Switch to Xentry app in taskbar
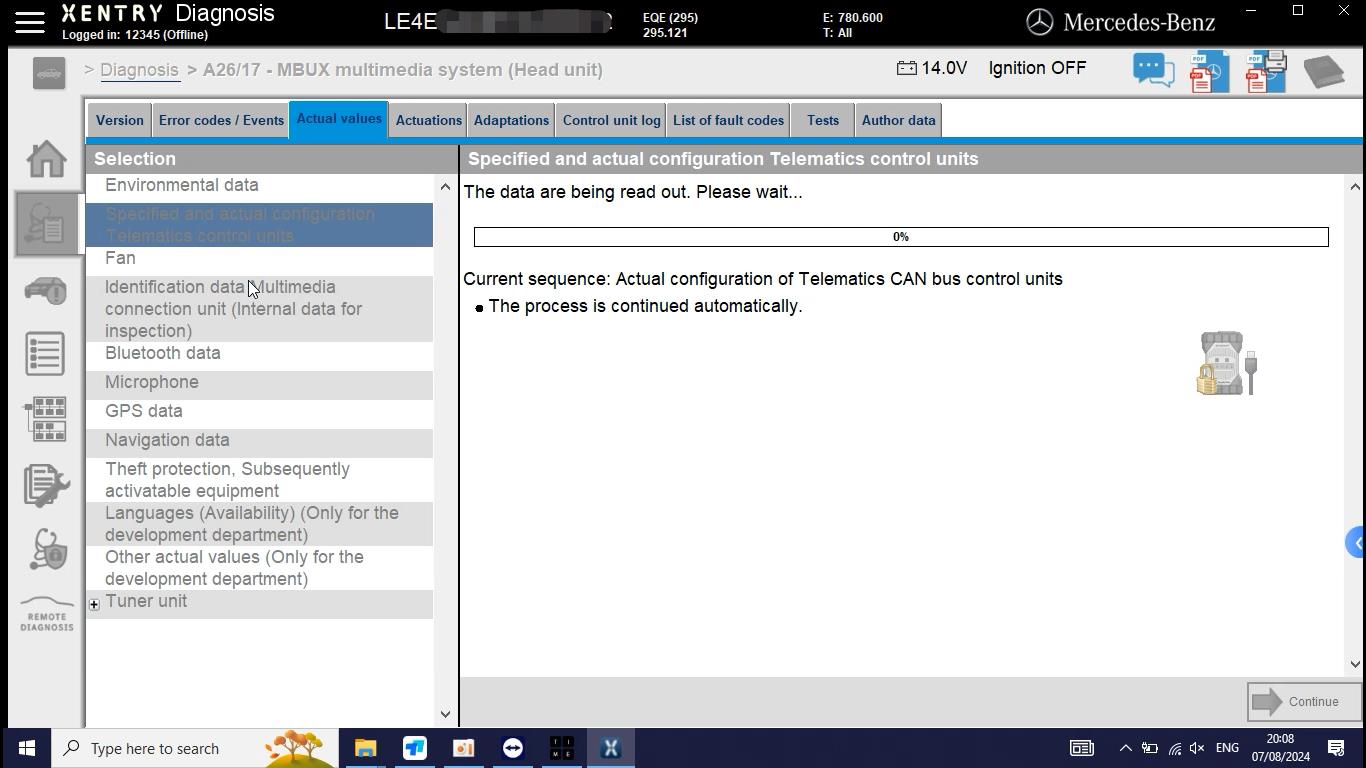This screenshot has width=1366, height=768. click(x=611, y=748)
